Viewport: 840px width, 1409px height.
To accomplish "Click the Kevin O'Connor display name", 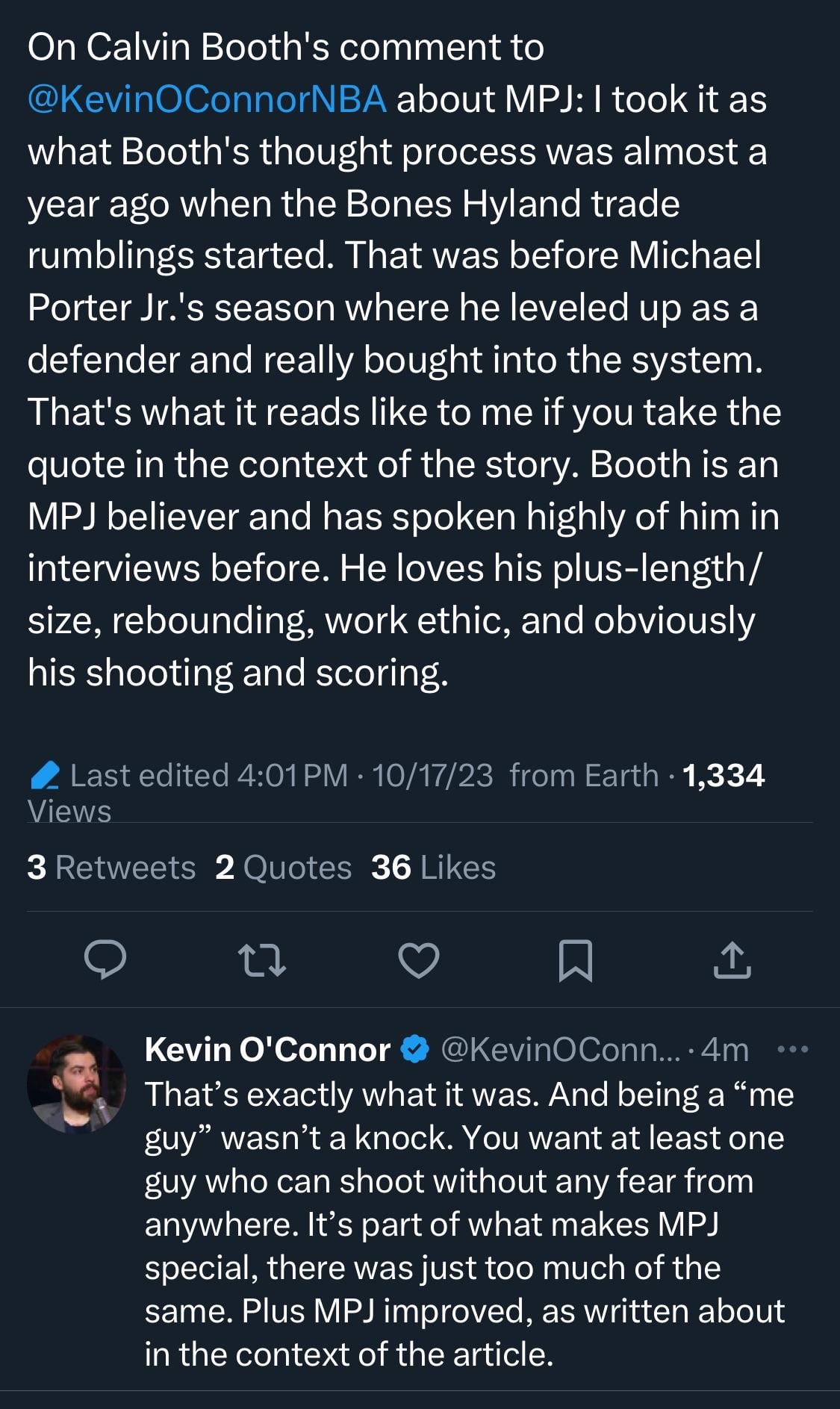I will 267,1050.
